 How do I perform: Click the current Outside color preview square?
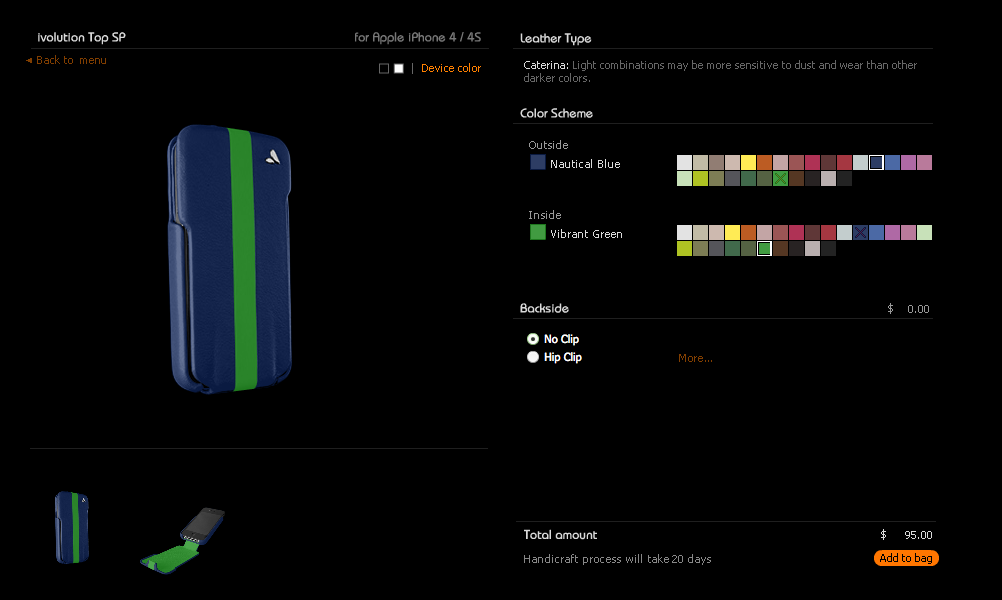tap(538, 162)
